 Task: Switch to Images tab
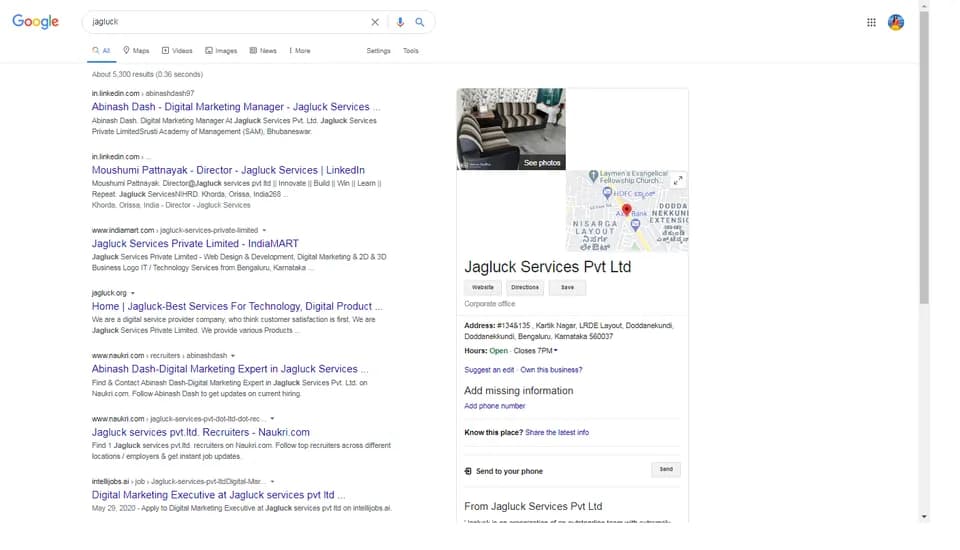coord(221,51)
